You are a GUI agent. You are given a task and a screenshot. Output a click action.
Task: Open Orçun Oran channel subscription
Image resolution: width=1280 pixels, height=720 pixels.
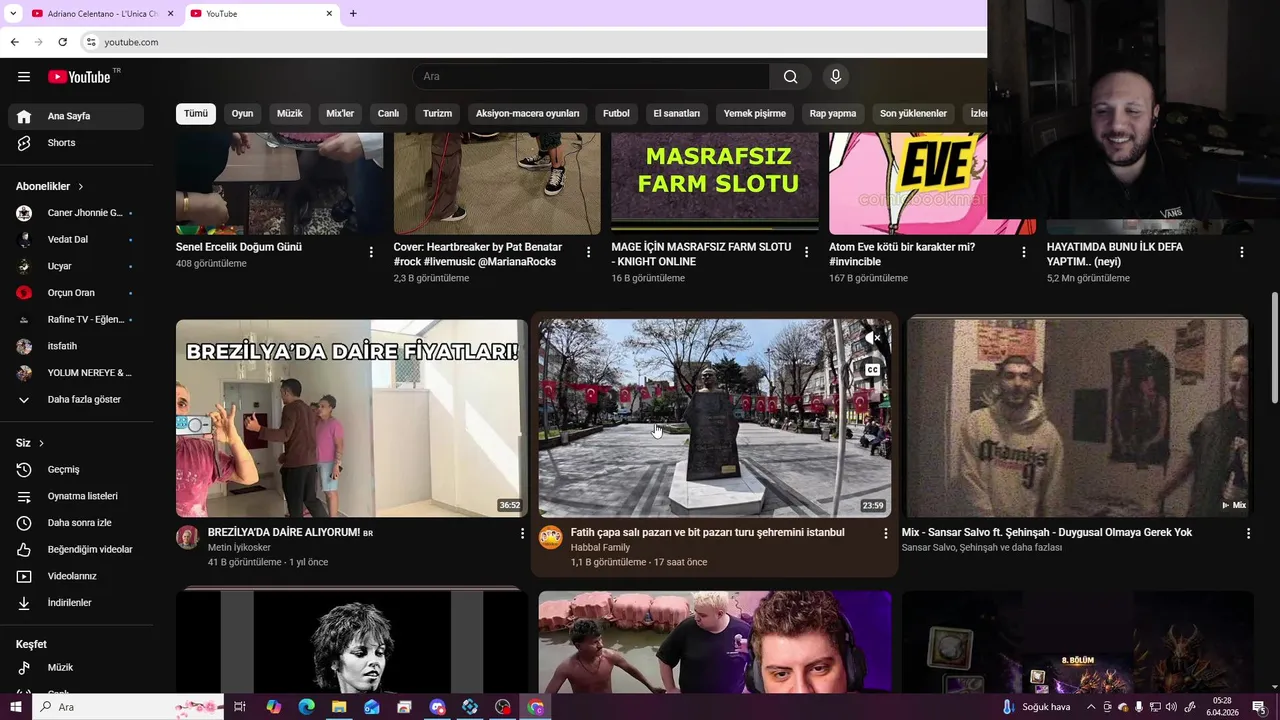76,293
